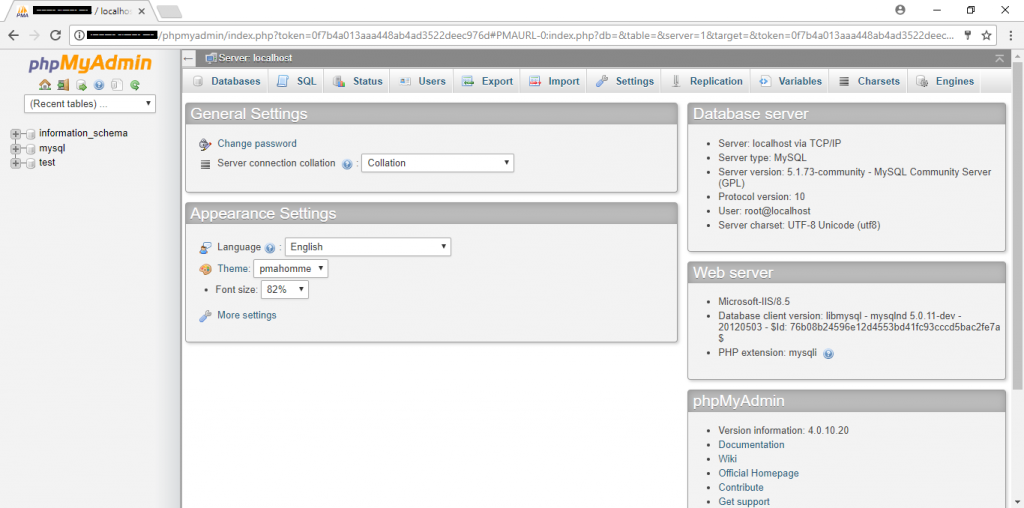The image size is (1024, 508).
Task: Expand test tree node
Action: 16,163
